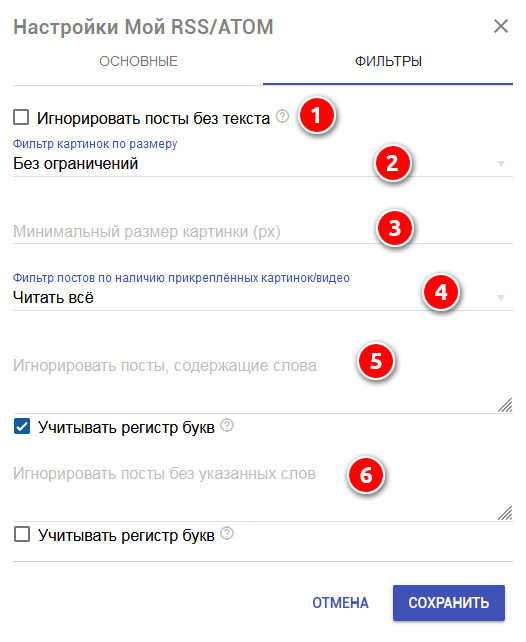This screenshot has width=526, height=642.
Task: Focus Игнорировать посты, содержащие слова text area
Action: (x=263, y=381)
